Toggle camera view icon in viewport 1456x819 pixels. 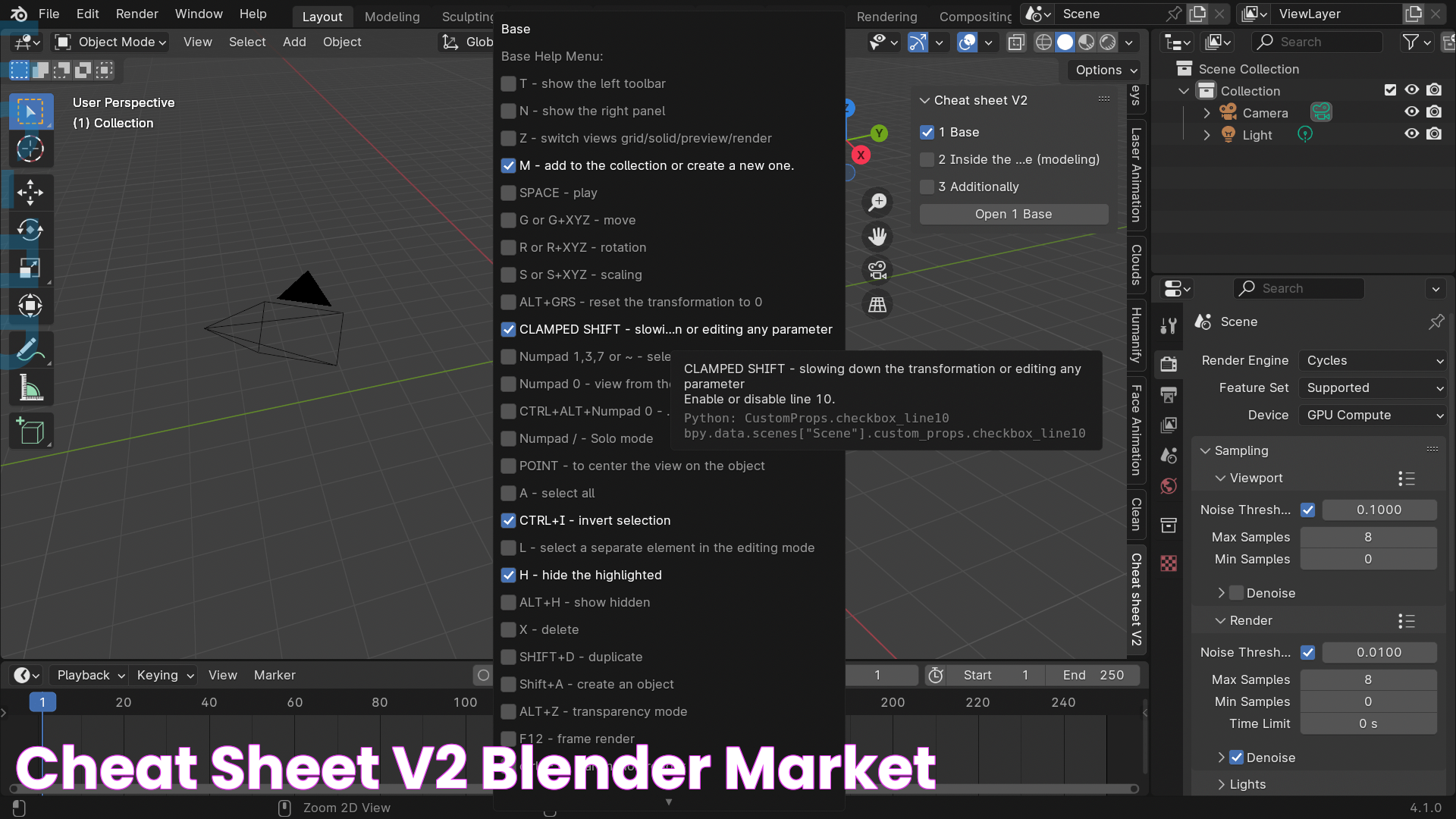(x=877, y=270)
